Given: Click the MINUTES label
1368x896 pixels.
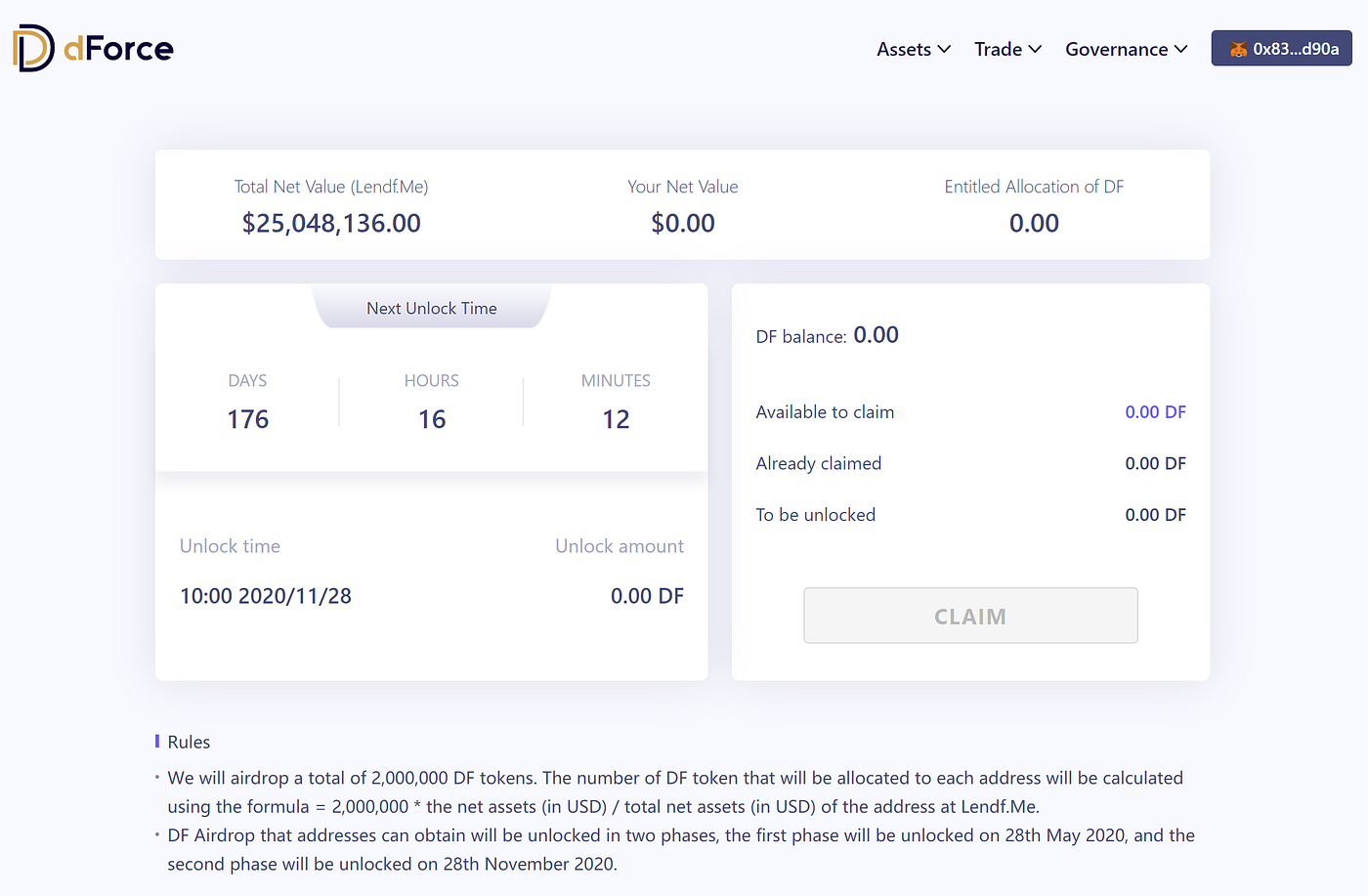Looking at the screenshot, I should coord(616,380).
